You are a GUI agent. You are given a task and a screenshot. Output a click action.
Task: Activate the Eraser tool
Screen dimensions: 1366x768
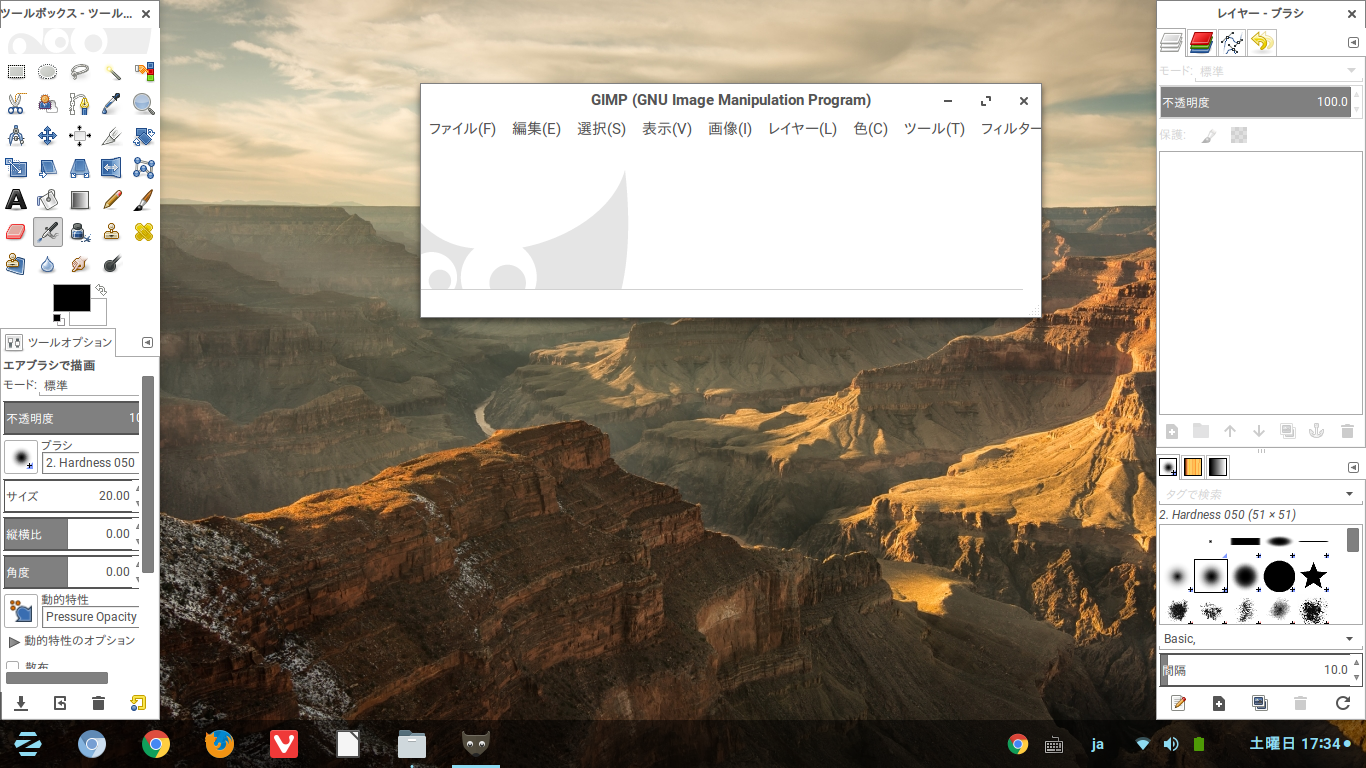tap(16, 232)
